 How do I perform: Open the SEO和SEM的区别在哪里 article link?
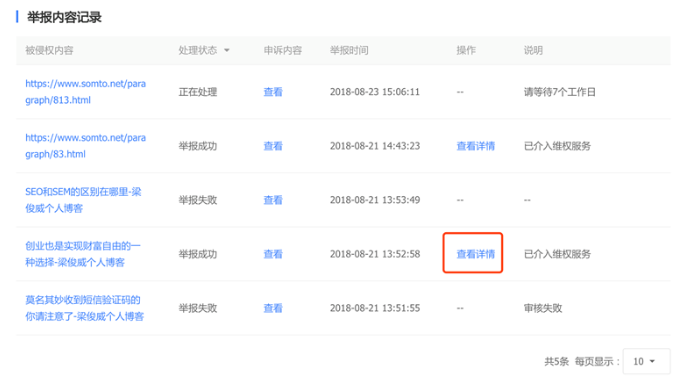(x=83, y=200)
